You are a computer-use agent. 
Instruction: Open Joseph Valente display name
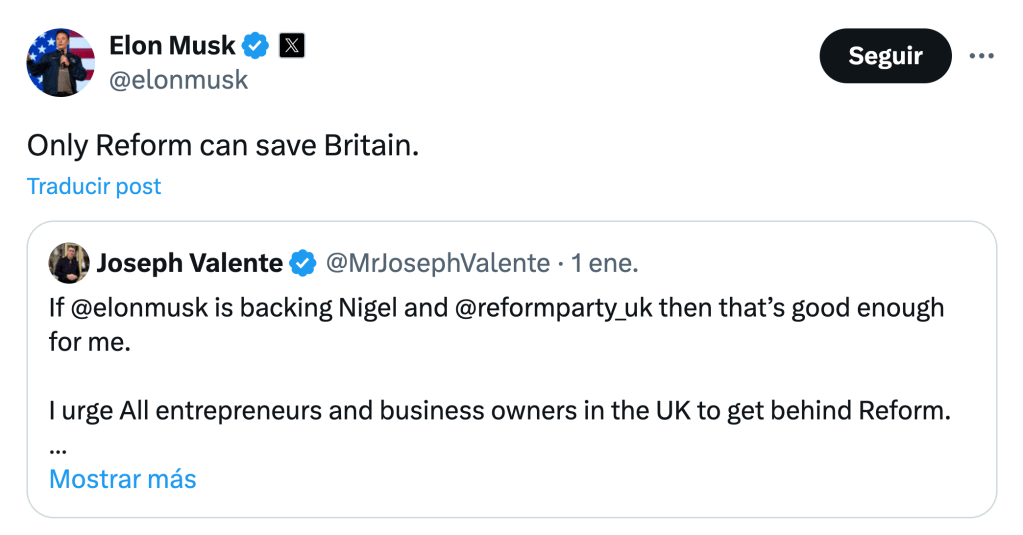[x=190, y=263]
